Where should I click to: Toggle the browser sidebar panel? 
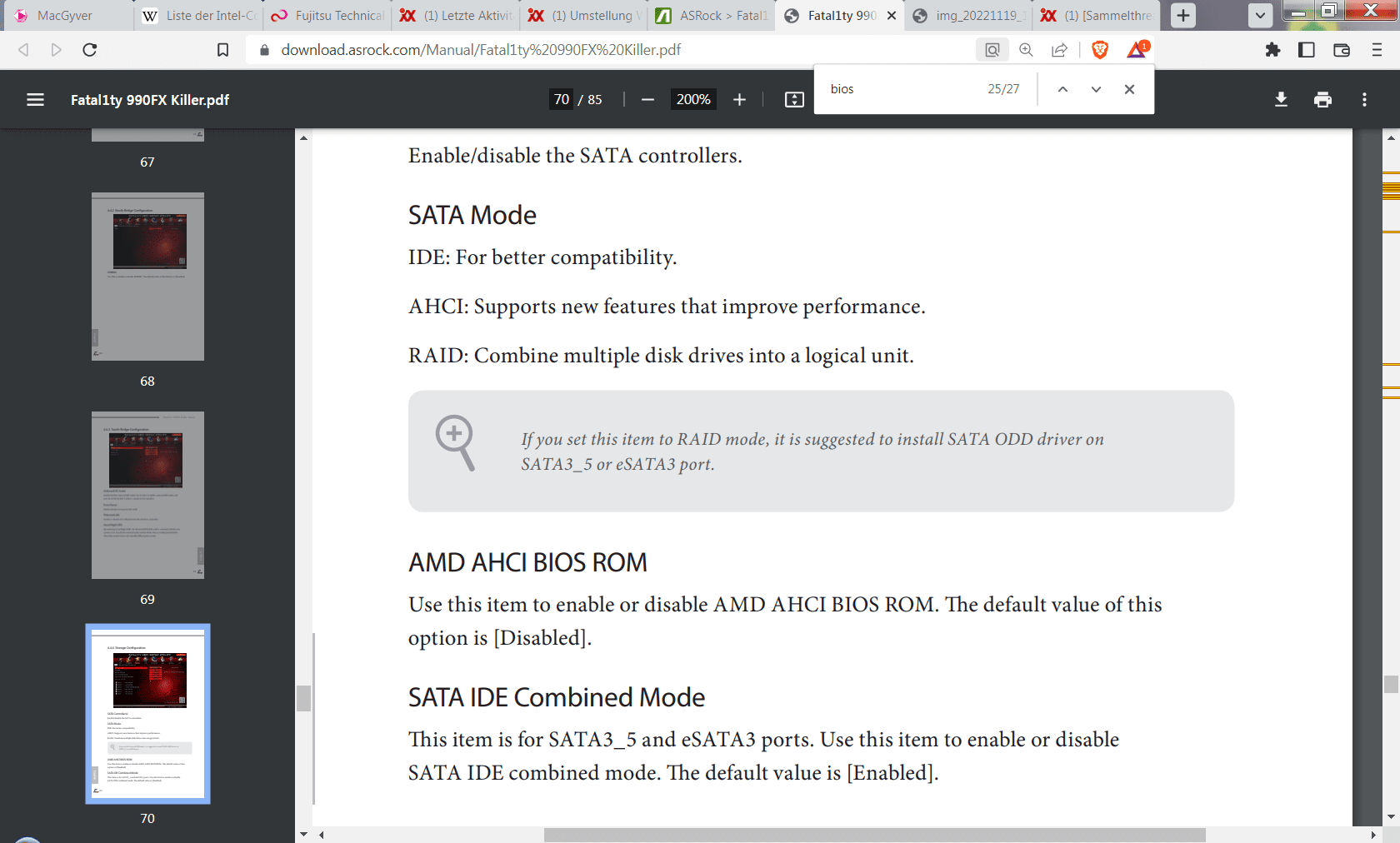[1307, 50]
